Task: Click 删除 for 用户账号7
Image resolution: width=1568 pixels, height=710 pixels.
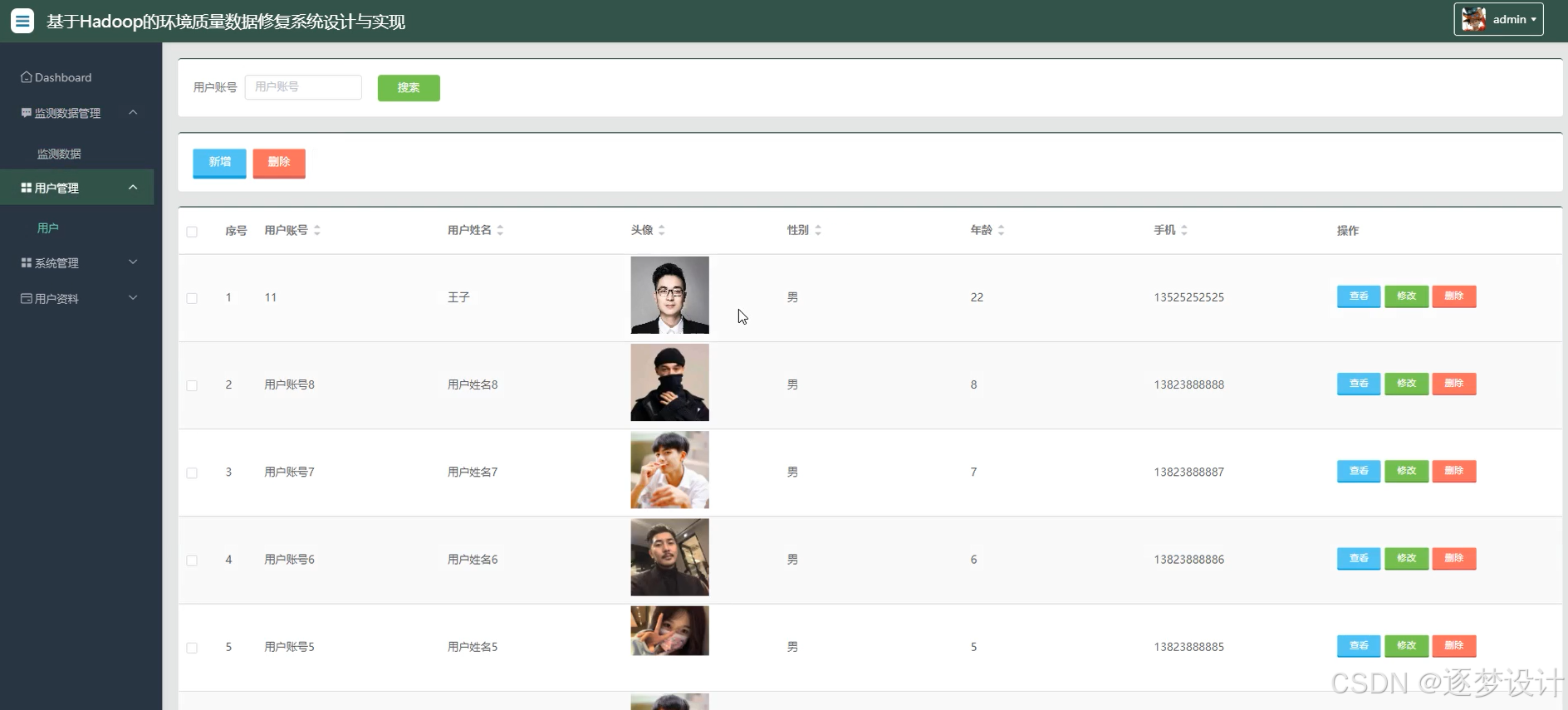Action: click(1454, 471)
